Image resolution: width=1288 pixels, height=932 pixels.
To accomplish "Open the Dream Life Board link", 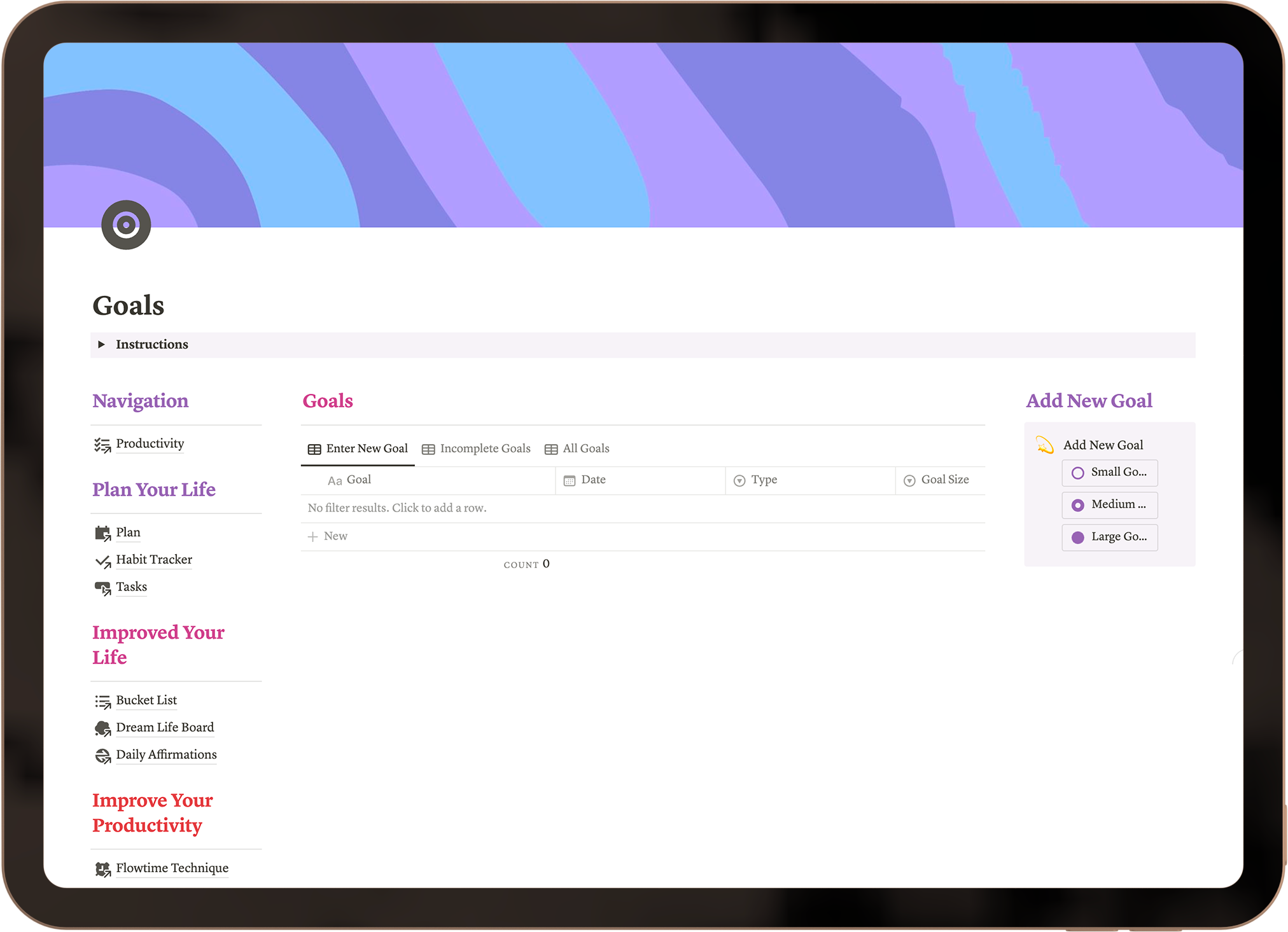I will [x=165, y=727].
